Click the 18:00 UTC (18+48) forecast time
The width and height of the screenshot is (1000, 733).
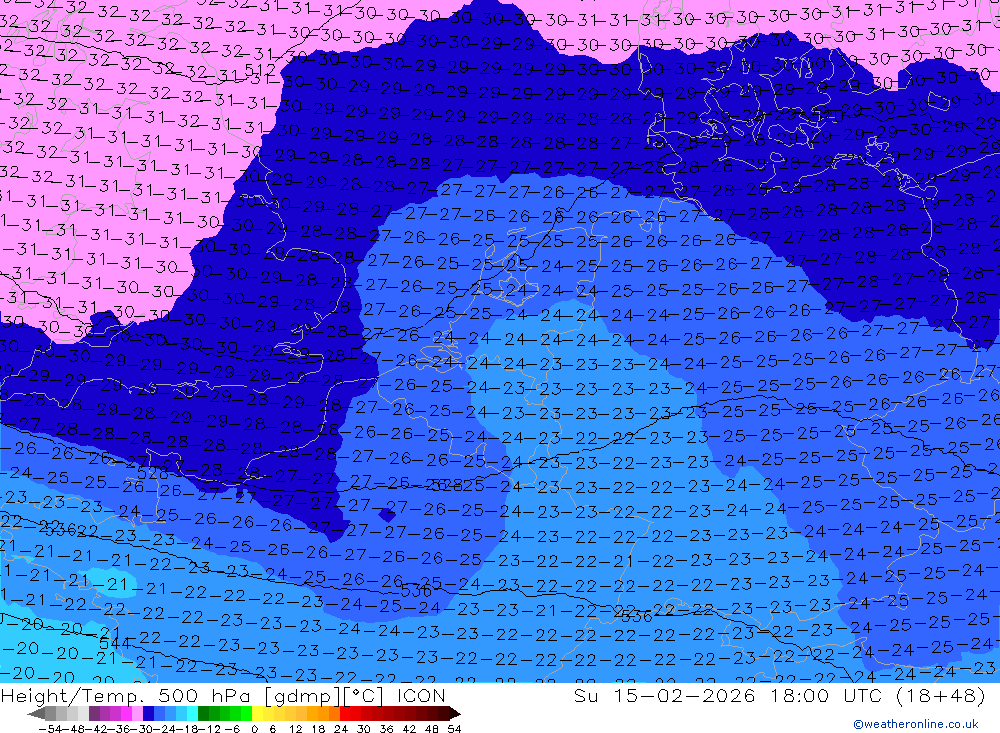click(878, 695)
